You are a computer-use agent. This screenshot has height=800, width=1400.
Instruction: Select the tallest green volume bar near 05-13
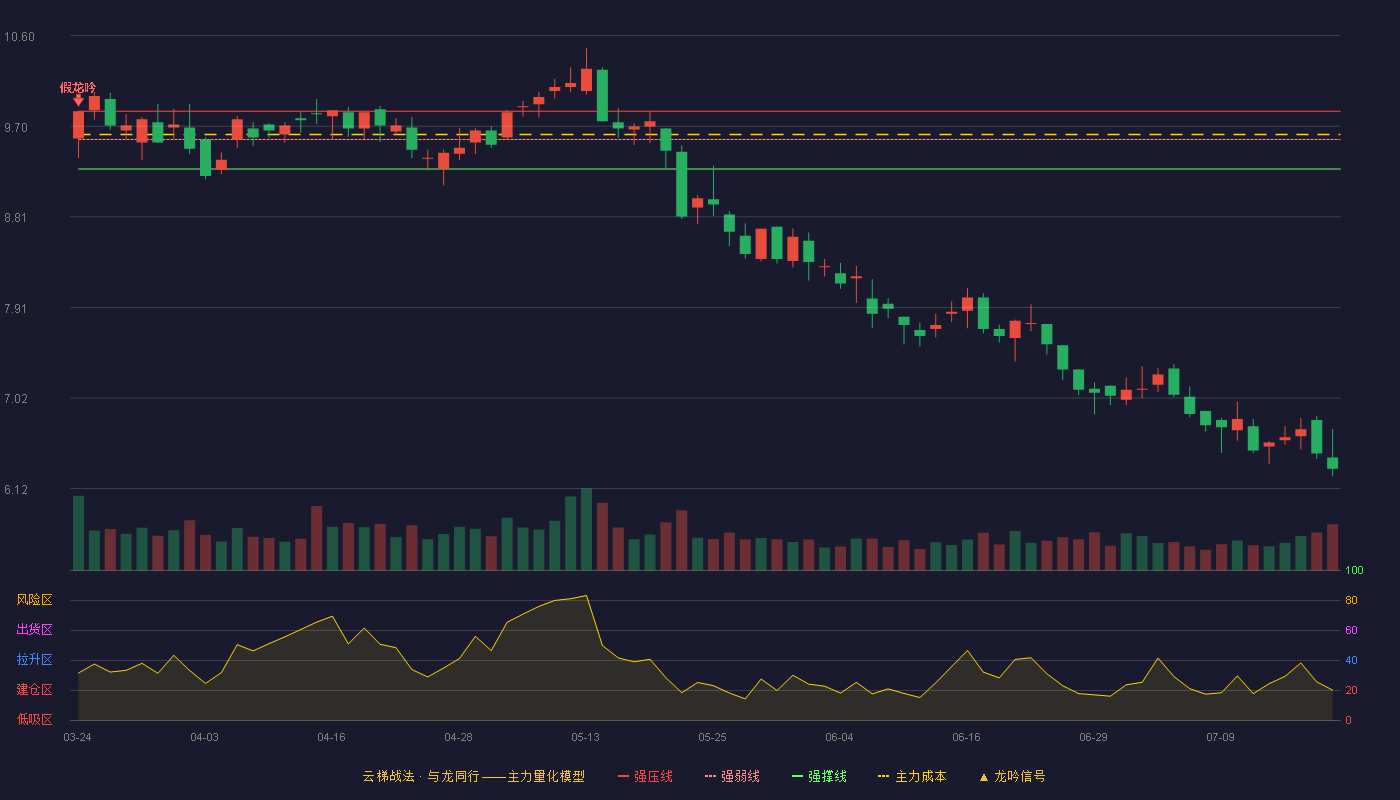(x=586, y=529)
